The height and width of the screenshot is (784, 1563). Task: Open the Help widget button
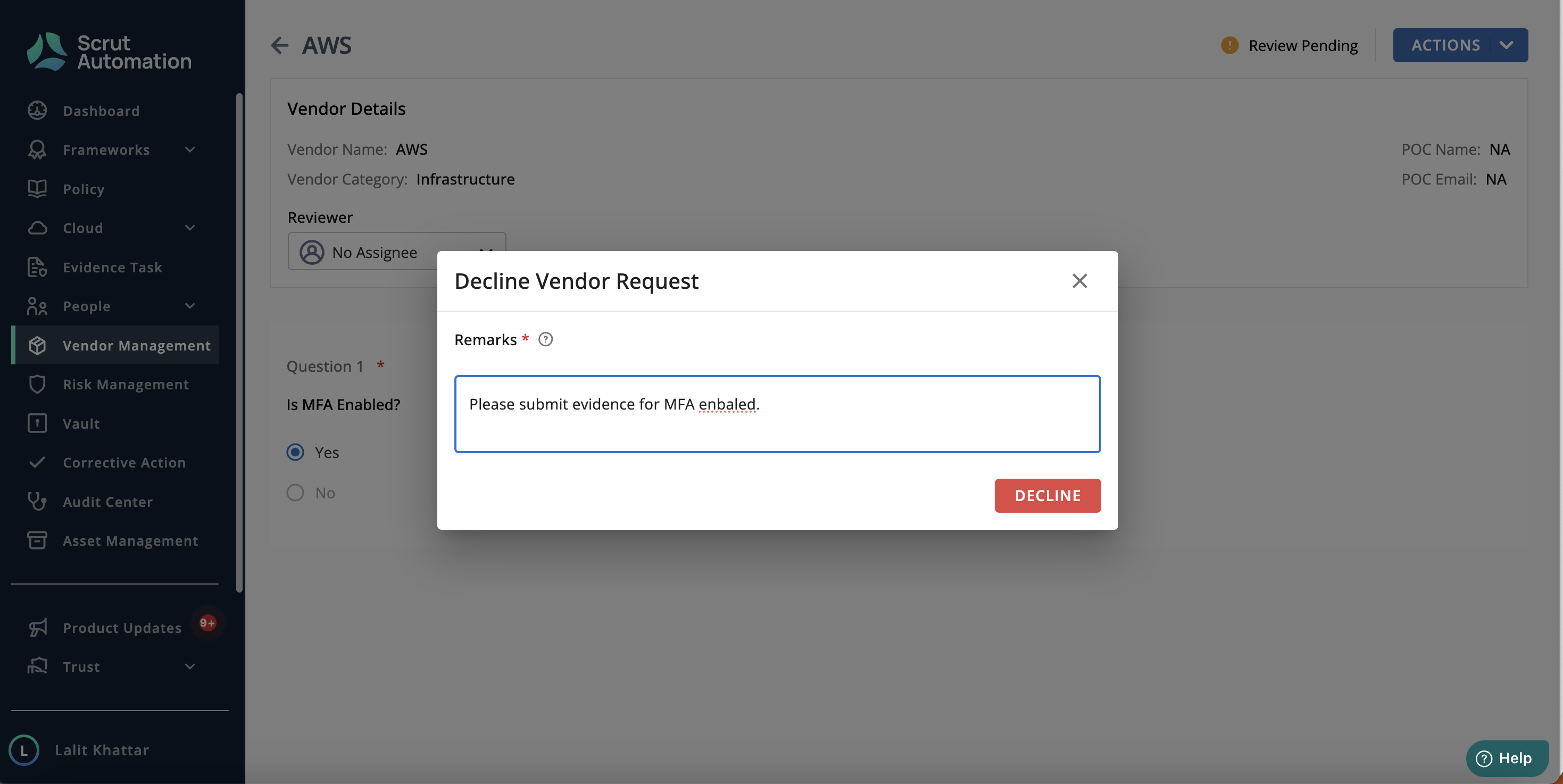pos(1507,758)
